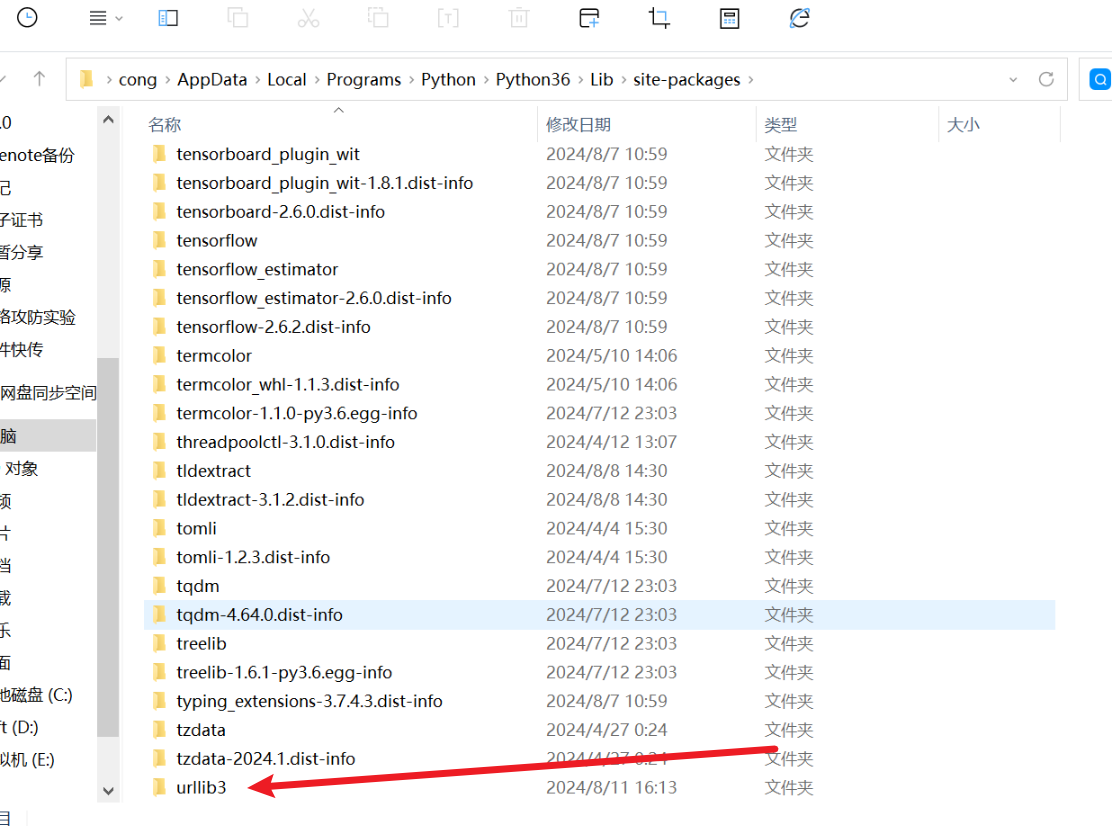Select threadpoolctl-3.1.0.dist-info folder
This screenshot has width=1112, height=831.
[286, 442]
